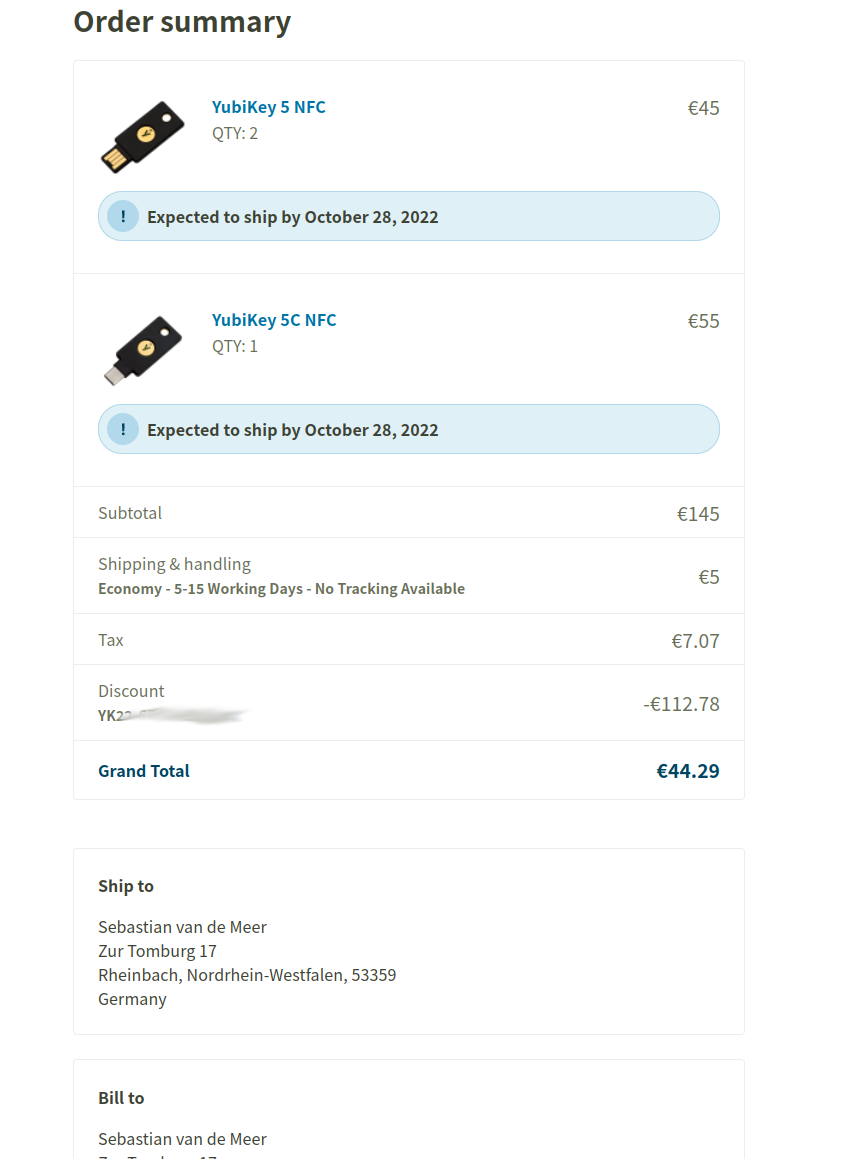The image size is (866, 1159).
Task: Click the info icon under YubiKey 5 NFC
Action: [123, 216]
